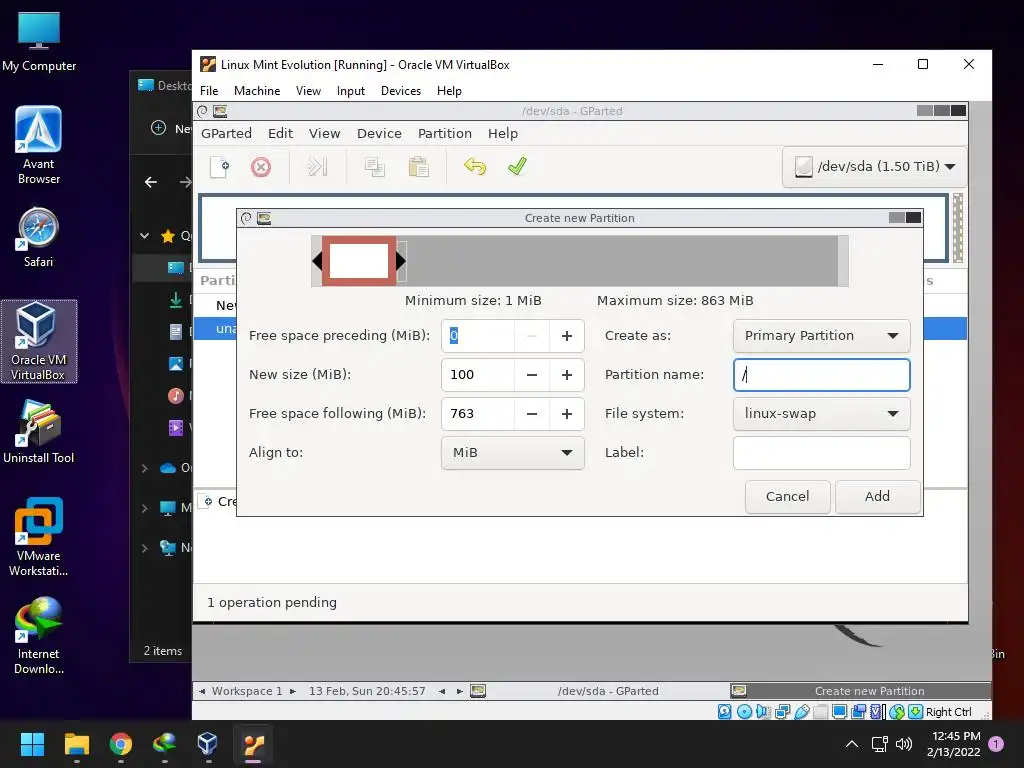Viewport: 1024px width, 768px height.
Task: Click the volume speaker icon in system tray
Action: coord(904,744)
